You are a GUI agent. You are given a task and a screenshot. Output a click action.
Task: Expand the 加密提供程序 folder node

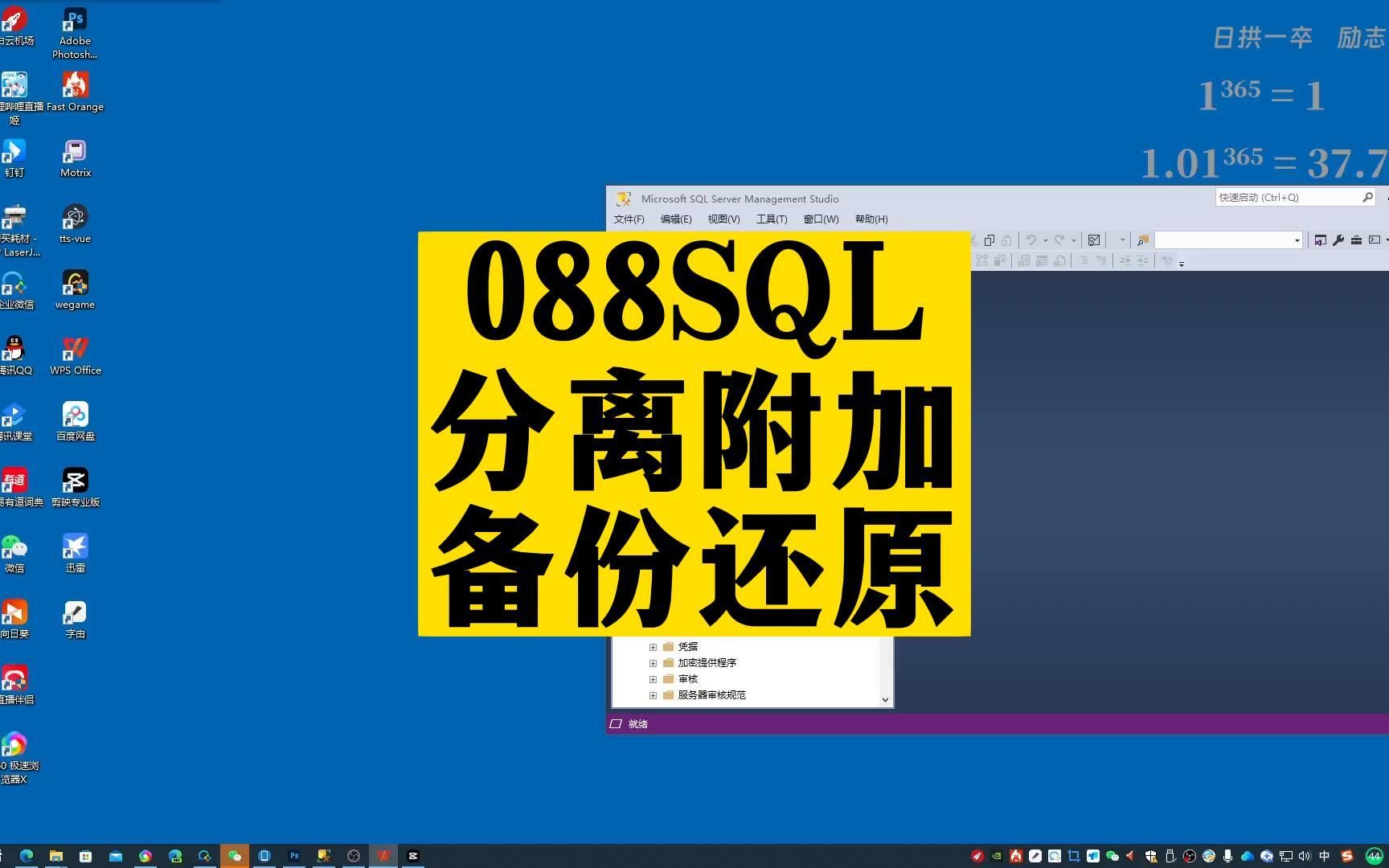click(653, 663)
